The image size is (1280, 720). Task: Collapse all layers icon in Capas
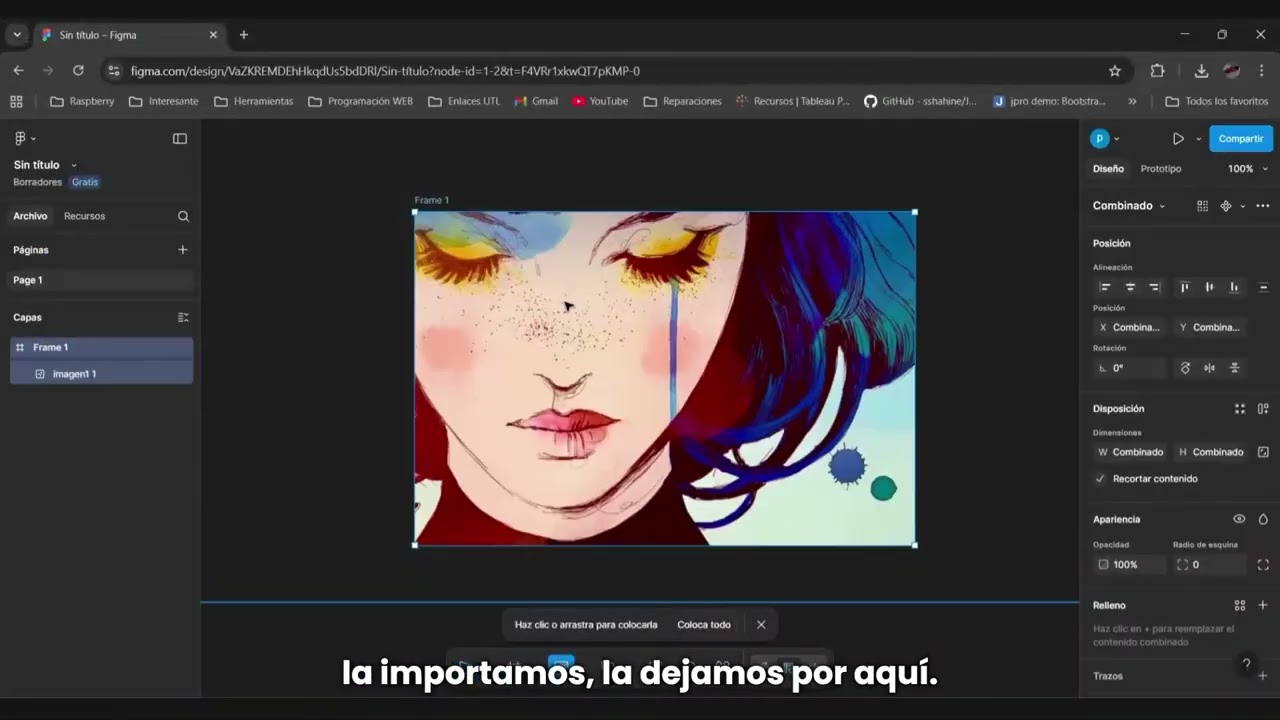tap(183, 317)
